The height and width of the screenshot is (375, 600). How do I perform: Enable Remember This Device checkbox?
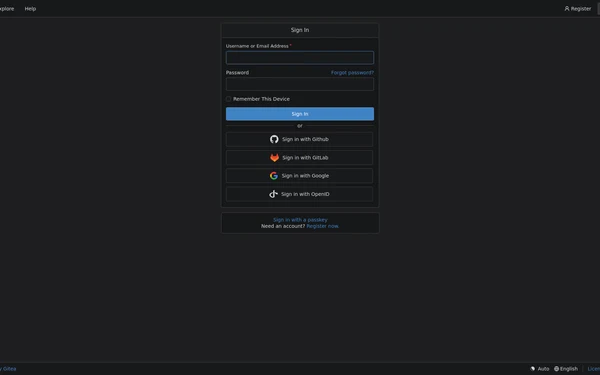228,99
